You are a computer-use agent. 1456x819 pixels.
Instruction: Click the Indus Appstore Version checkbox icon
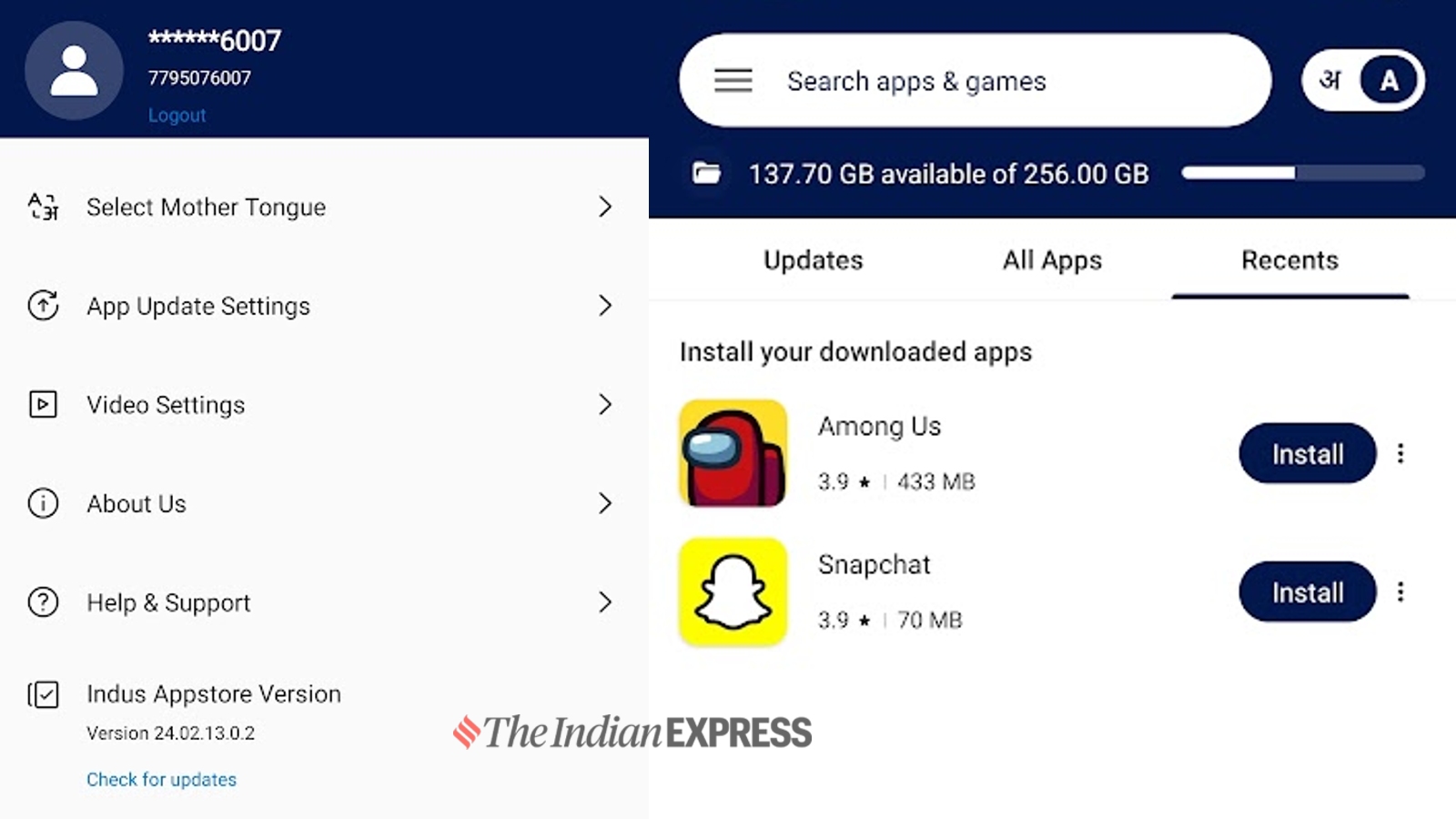tap(42, 694)
